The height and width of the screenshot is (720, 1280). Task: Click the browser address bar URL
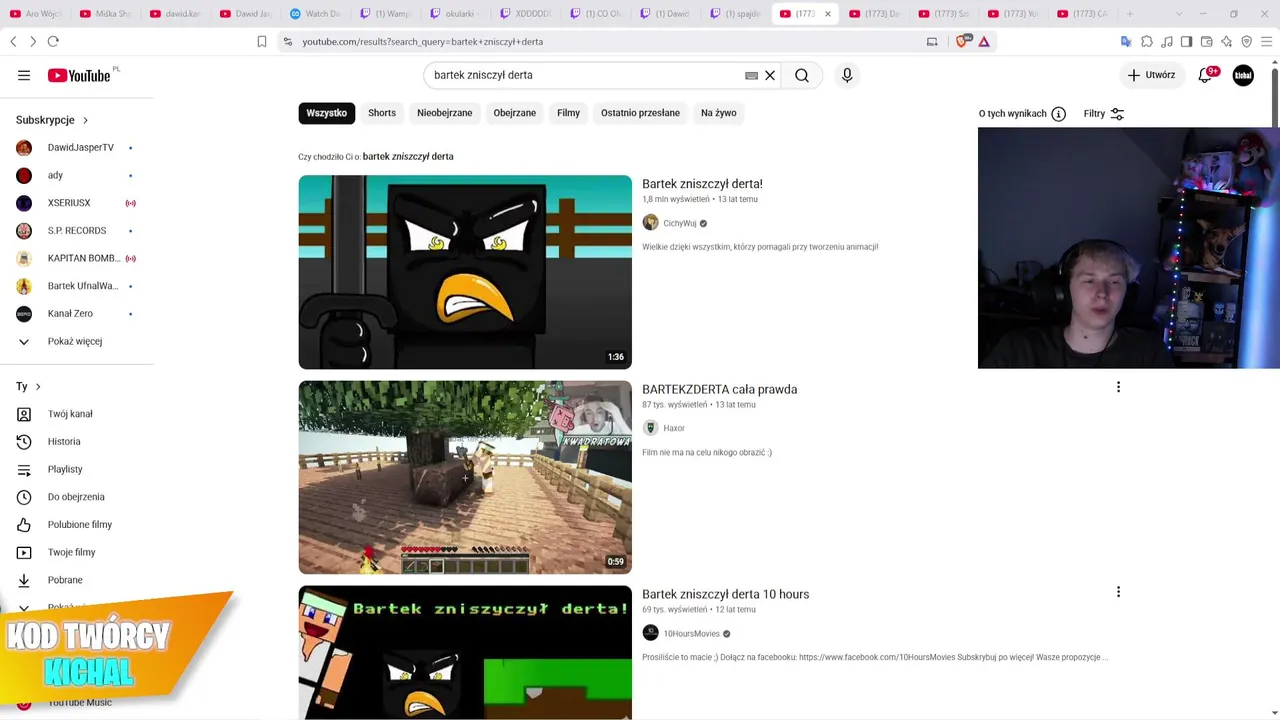coord(423,41)
